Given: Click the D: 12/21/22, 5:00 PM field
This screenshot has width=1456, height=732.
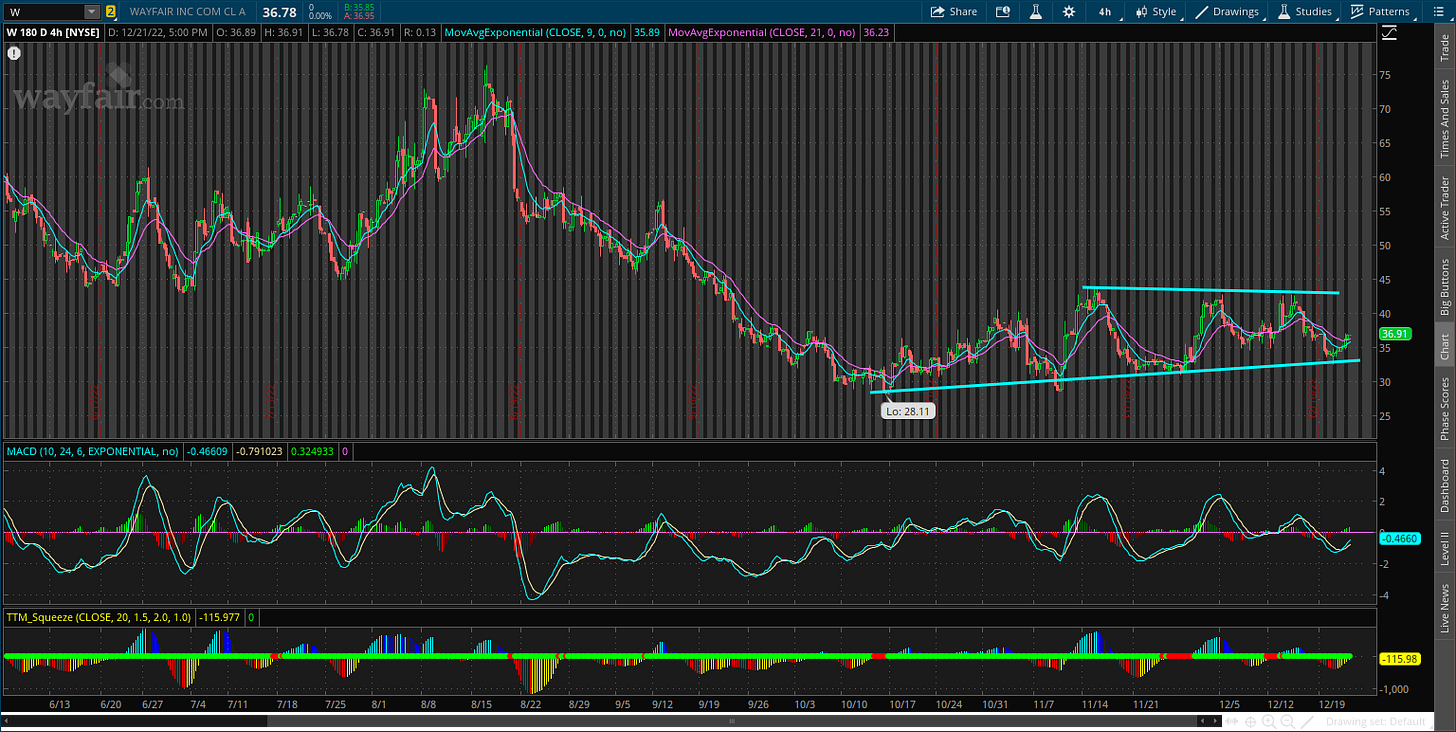Looking at the screenshot, I should pyautogui.click(x=157, y=32).
